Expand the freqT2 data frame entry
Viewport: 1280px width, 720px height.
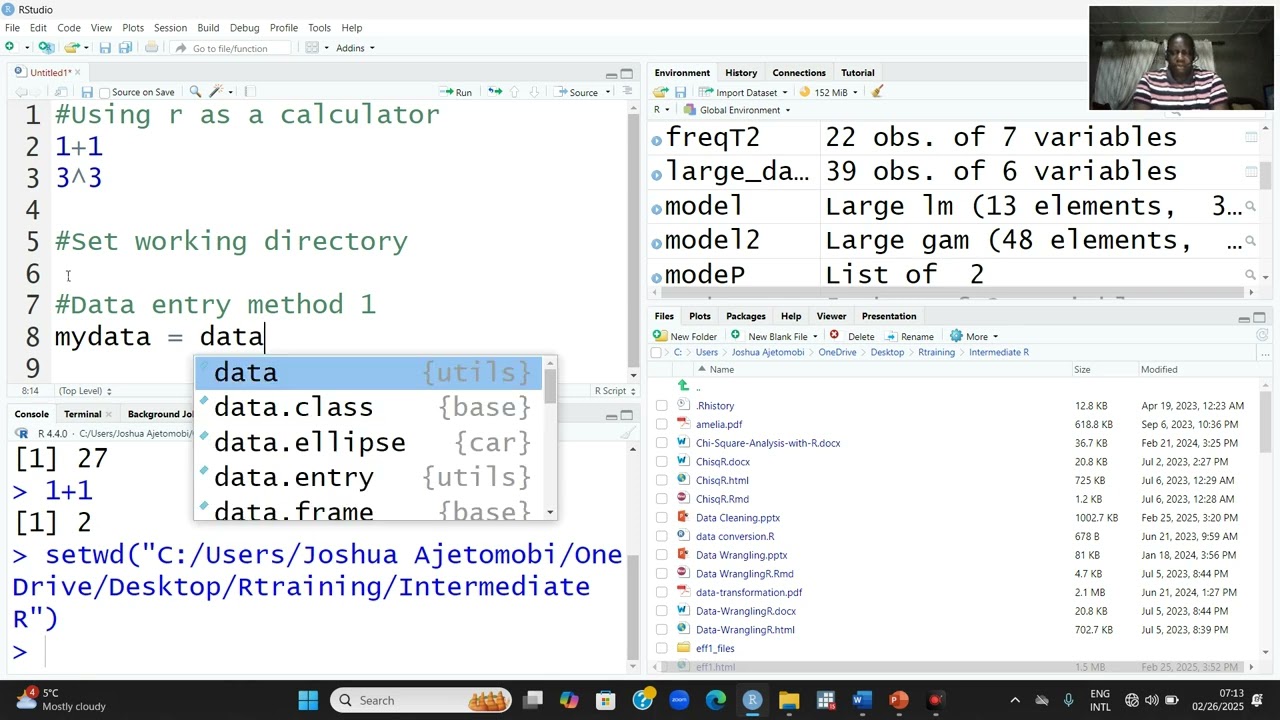(x=656, y=141)
